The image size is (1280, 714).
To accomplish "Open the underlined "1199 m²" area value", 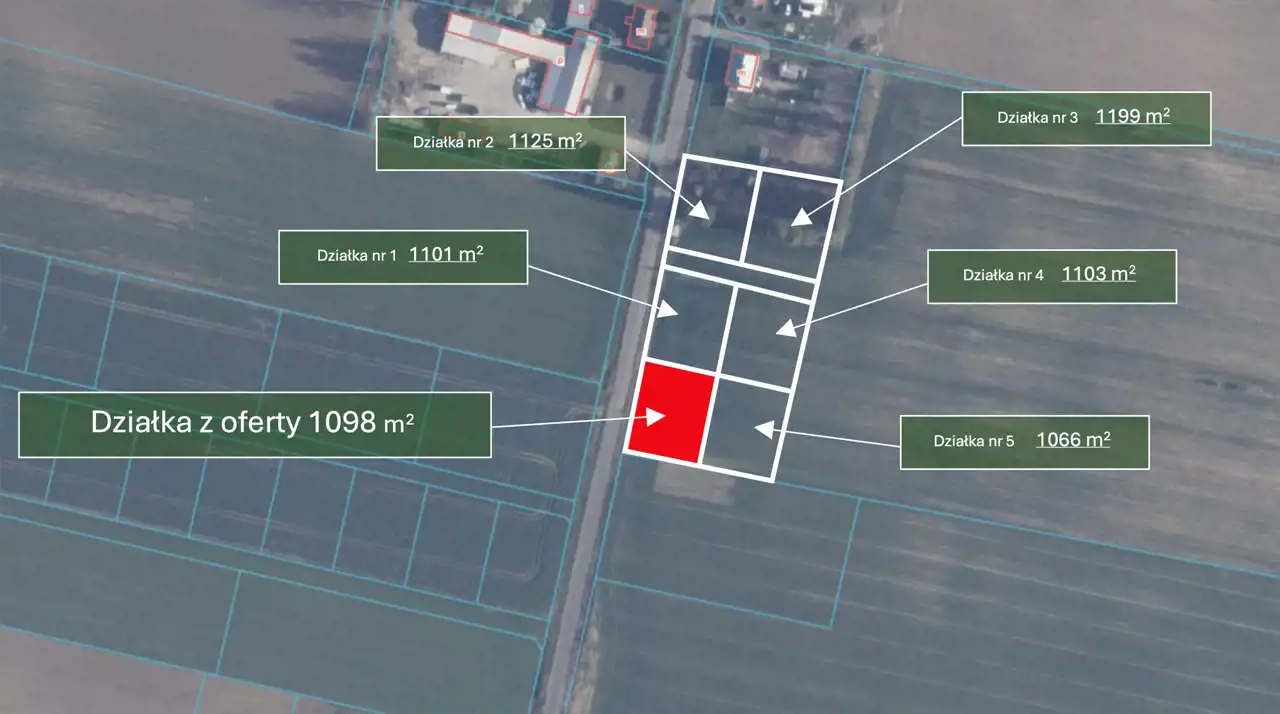I will [x=1133, y=115].
